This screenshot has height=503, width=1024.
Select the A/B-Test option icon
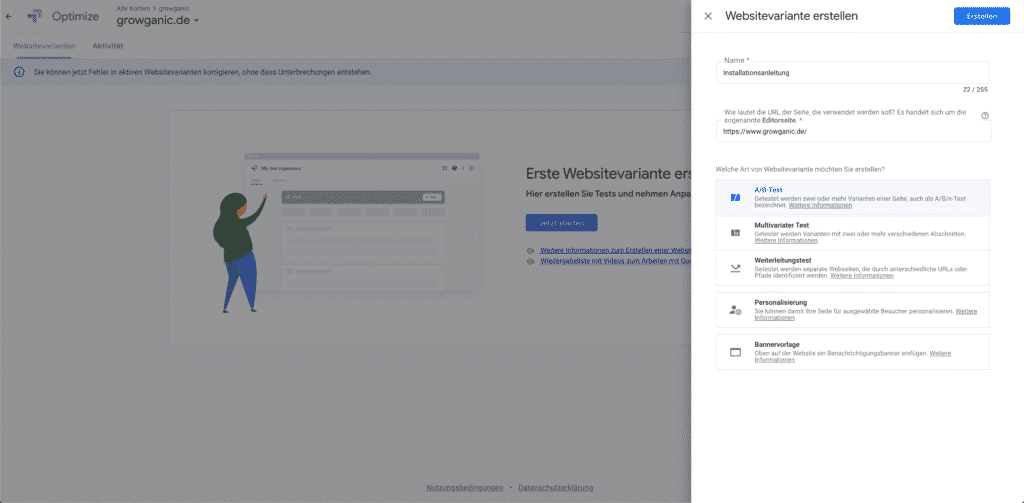[735, 197]
